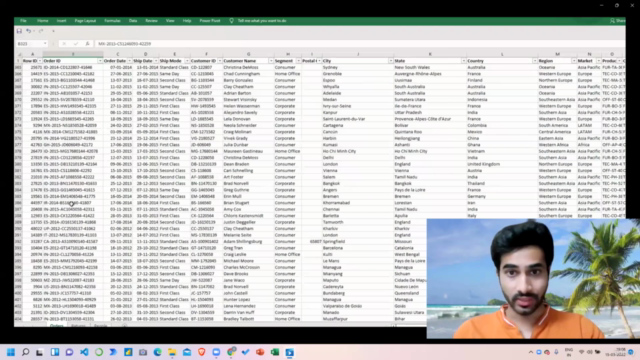640x360 pixels.
Task: Open Google Chrome from taskbar
Action: pos(231,352)
